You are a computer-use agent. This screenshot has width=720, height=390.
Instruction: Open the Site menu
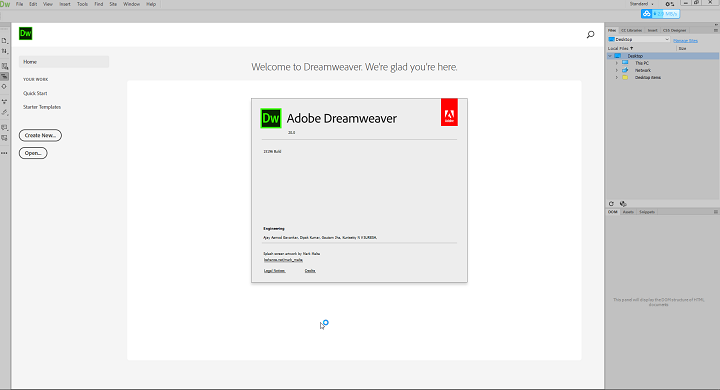point(113,4)
